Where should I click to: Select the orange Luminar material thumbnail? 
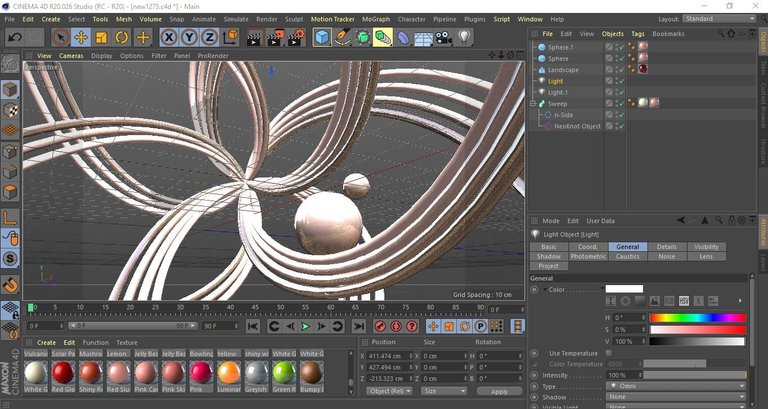[x=229, y=373]
